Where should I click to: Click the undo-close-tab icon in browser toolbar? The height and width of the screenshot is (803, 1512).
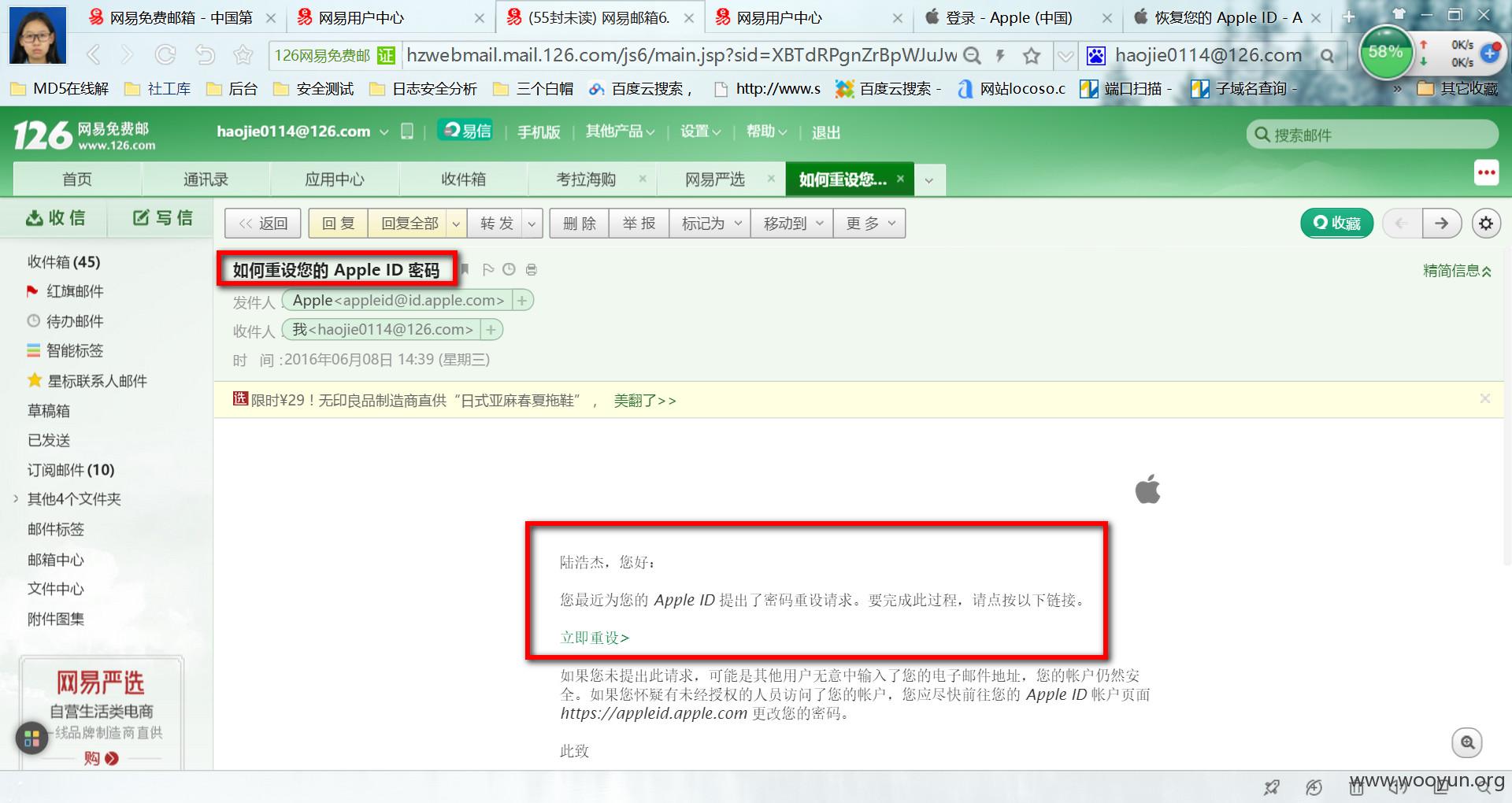205,54
